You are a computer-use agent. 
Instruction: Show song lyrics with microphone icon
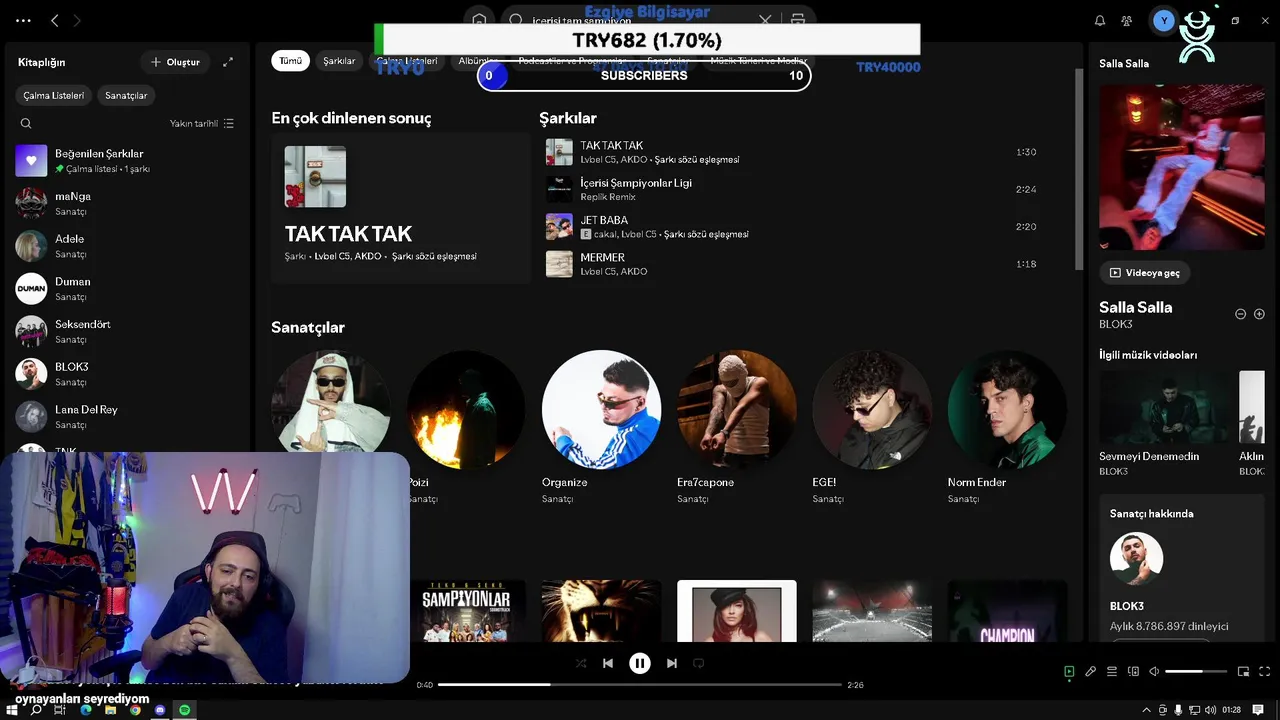tap(1090, 672)
